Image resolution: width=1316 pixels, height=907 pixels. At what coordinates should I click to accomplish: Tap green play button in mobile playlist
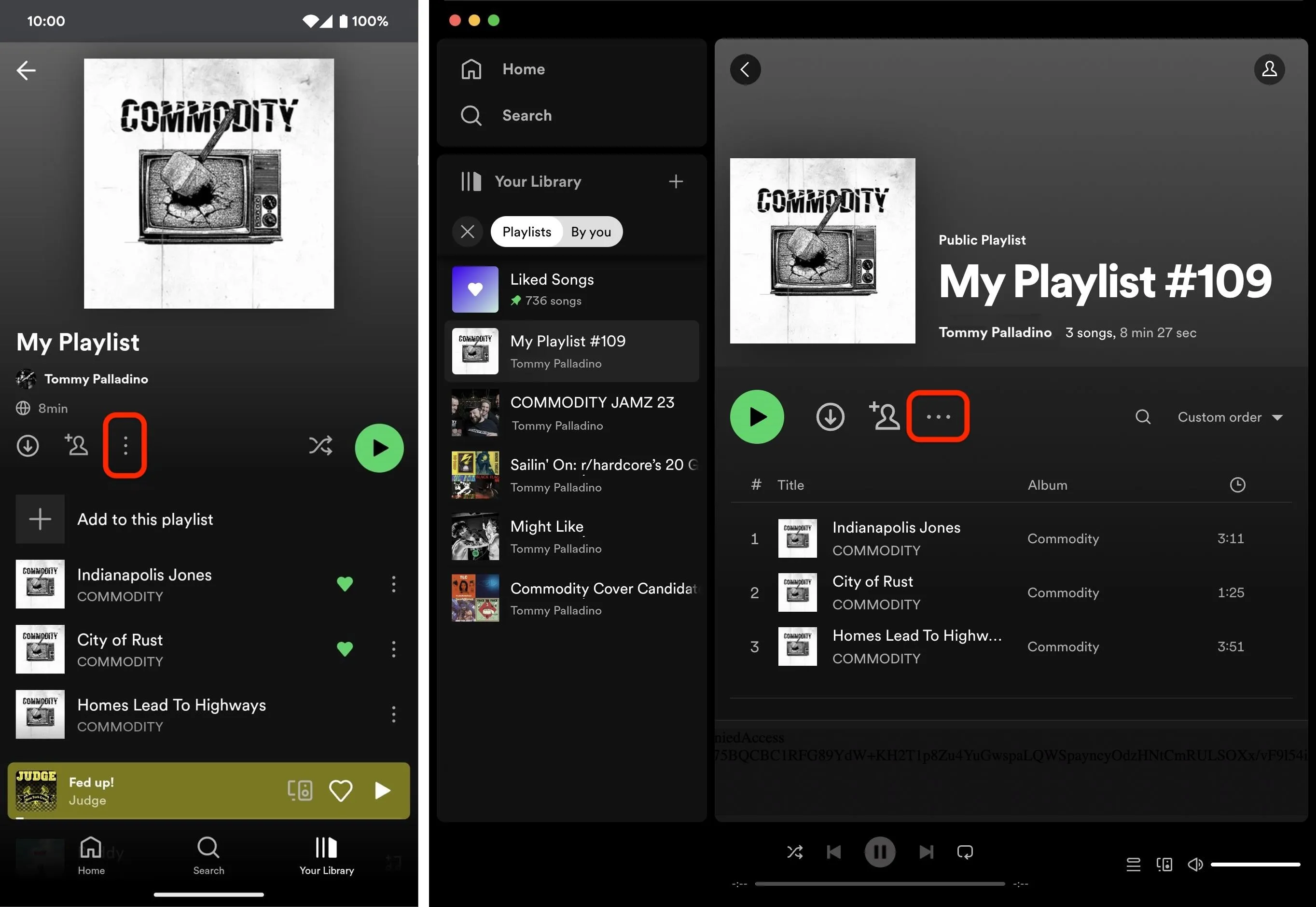click(x=379, y=448)
